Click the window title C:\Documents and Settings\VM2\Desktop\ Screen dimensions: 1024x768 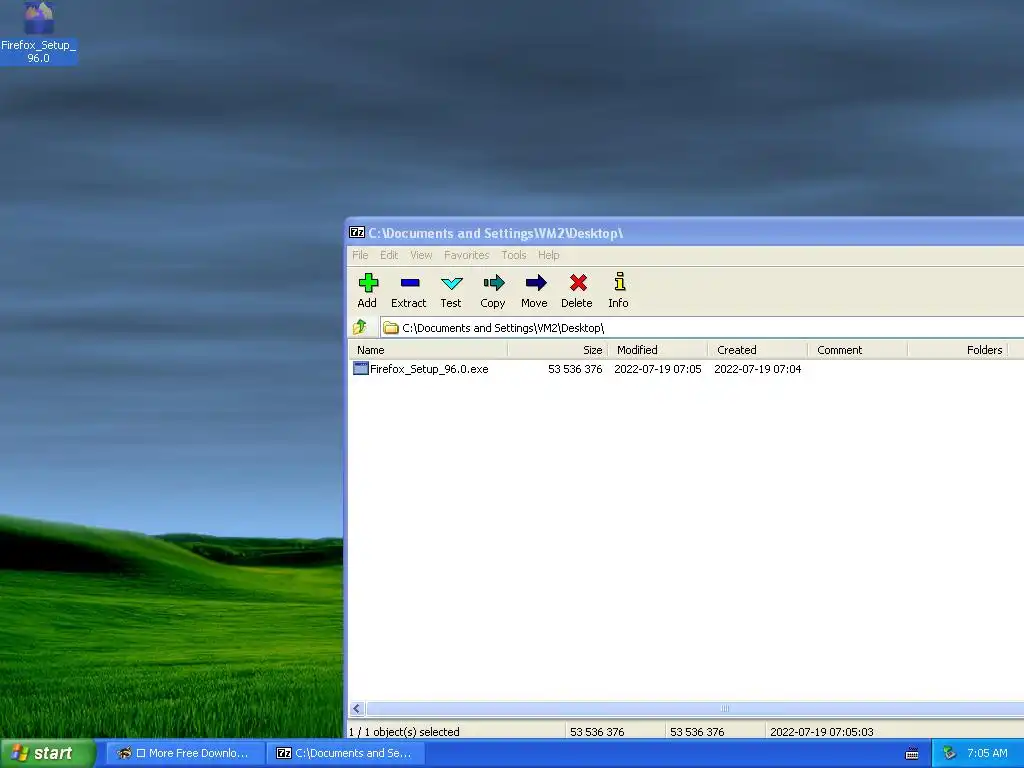coord(496,233)
